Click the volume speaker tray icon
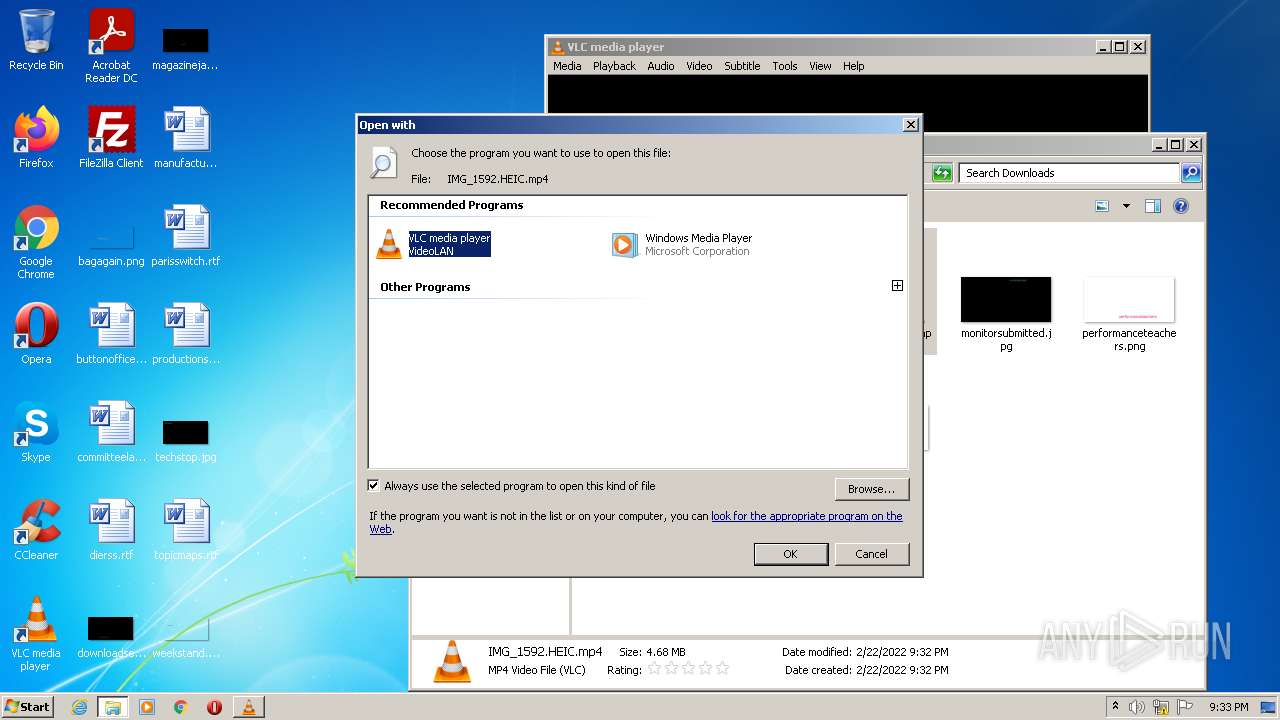Screen dimensions: 1280x720 1137,707
